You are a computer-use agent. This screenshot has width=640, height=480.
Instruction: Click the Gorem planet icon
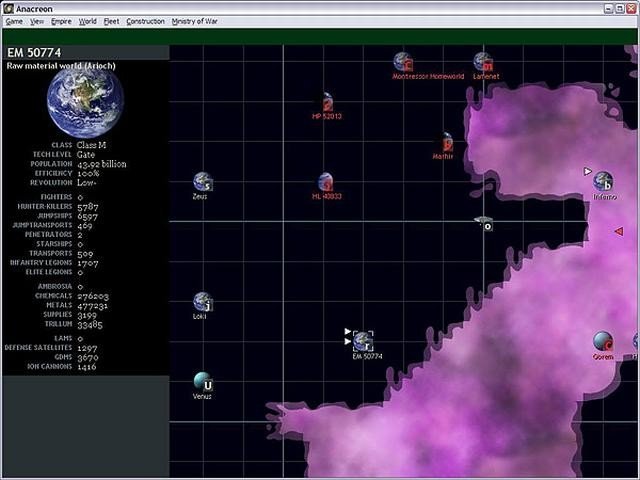[x=602, y=342]
